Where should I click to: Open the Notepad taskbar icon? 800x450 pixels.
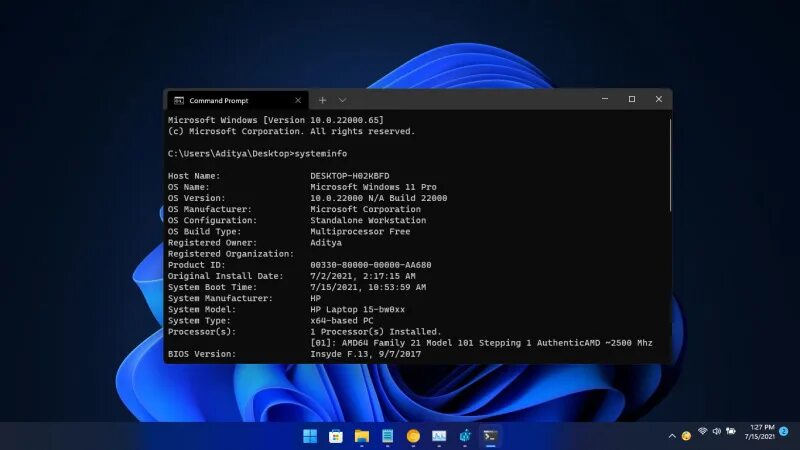(387, 436)
